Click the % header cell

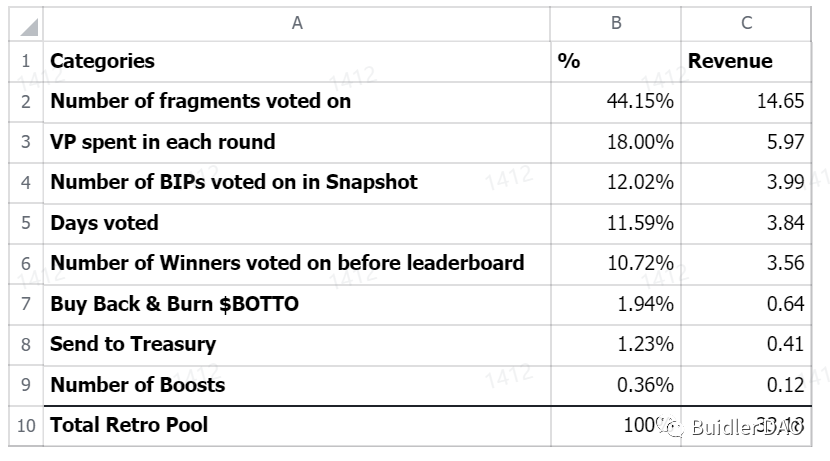(x=616, y=61)
